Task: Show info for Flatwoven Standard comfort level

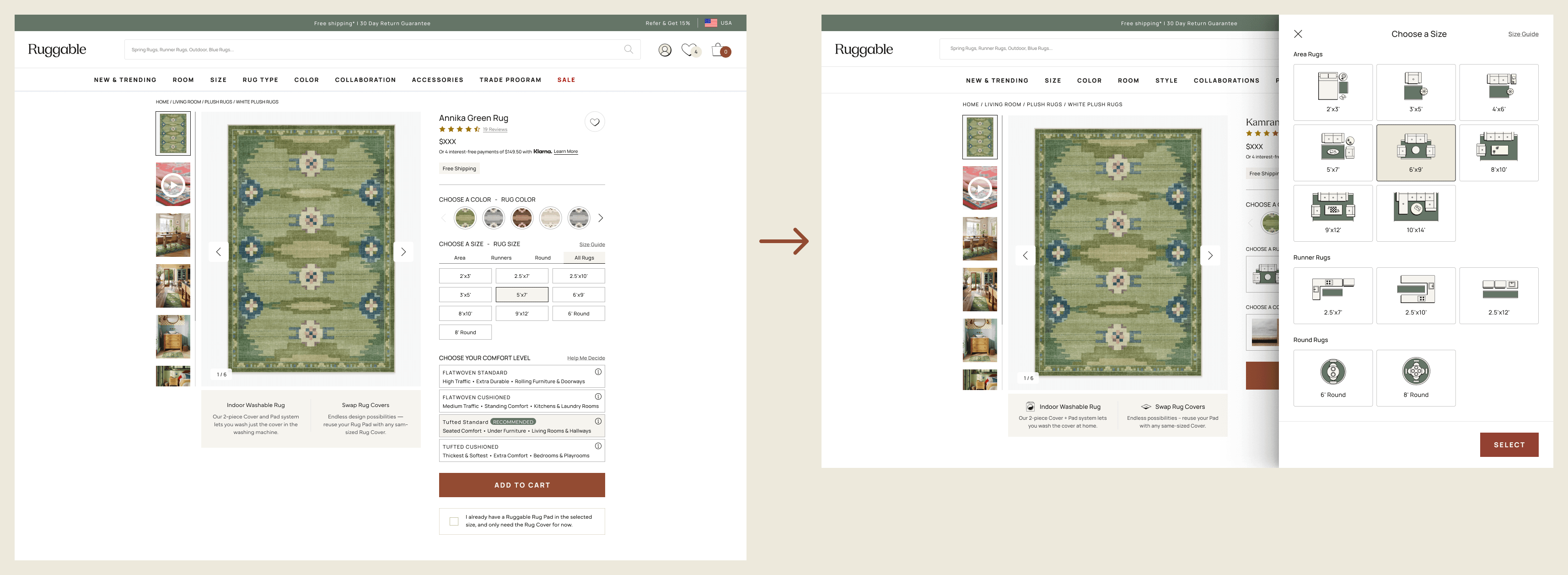Action: [598, 372]
